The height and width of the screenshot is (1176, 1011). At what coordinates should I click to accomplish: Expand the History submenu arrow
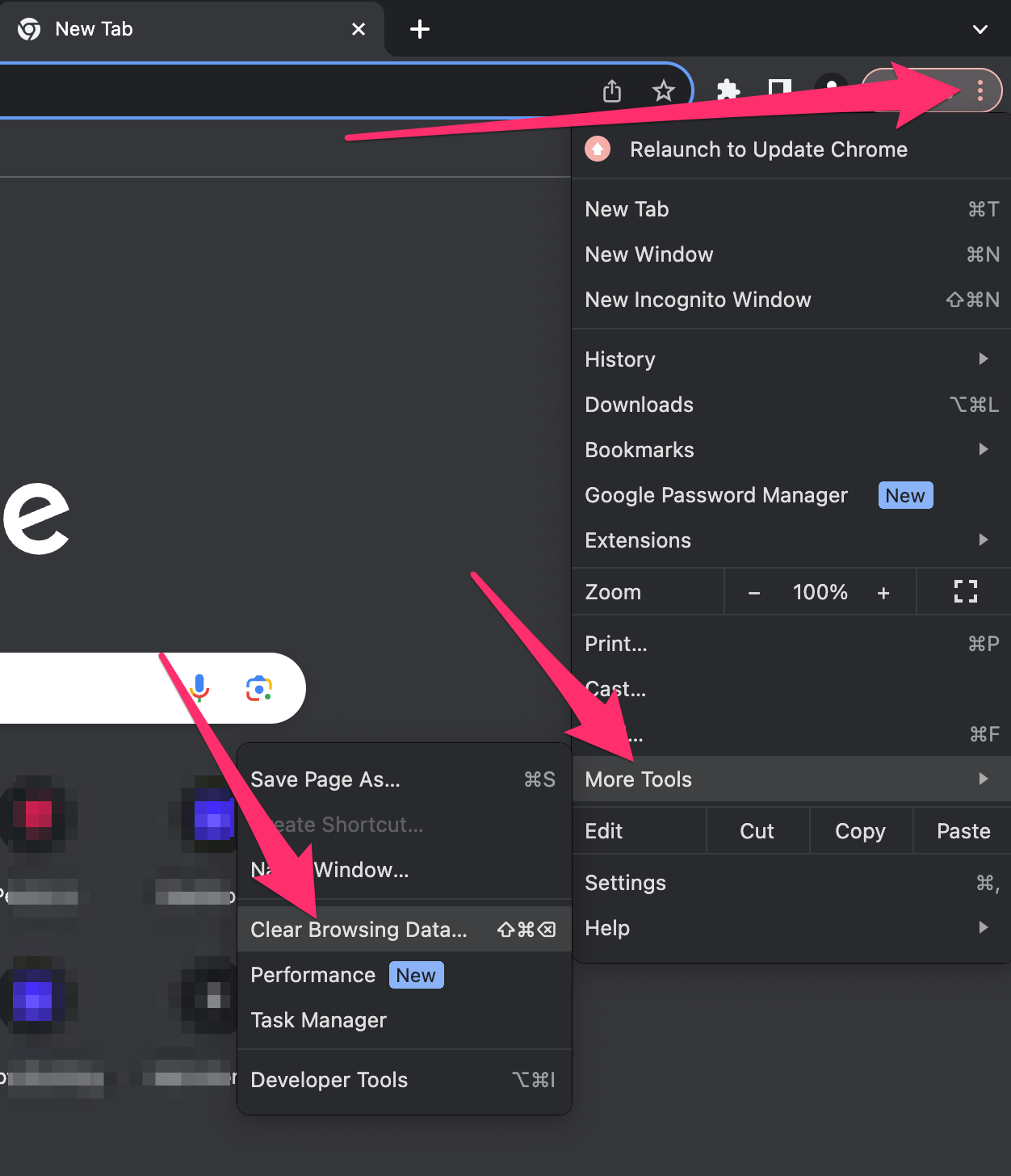pos(983,359)
